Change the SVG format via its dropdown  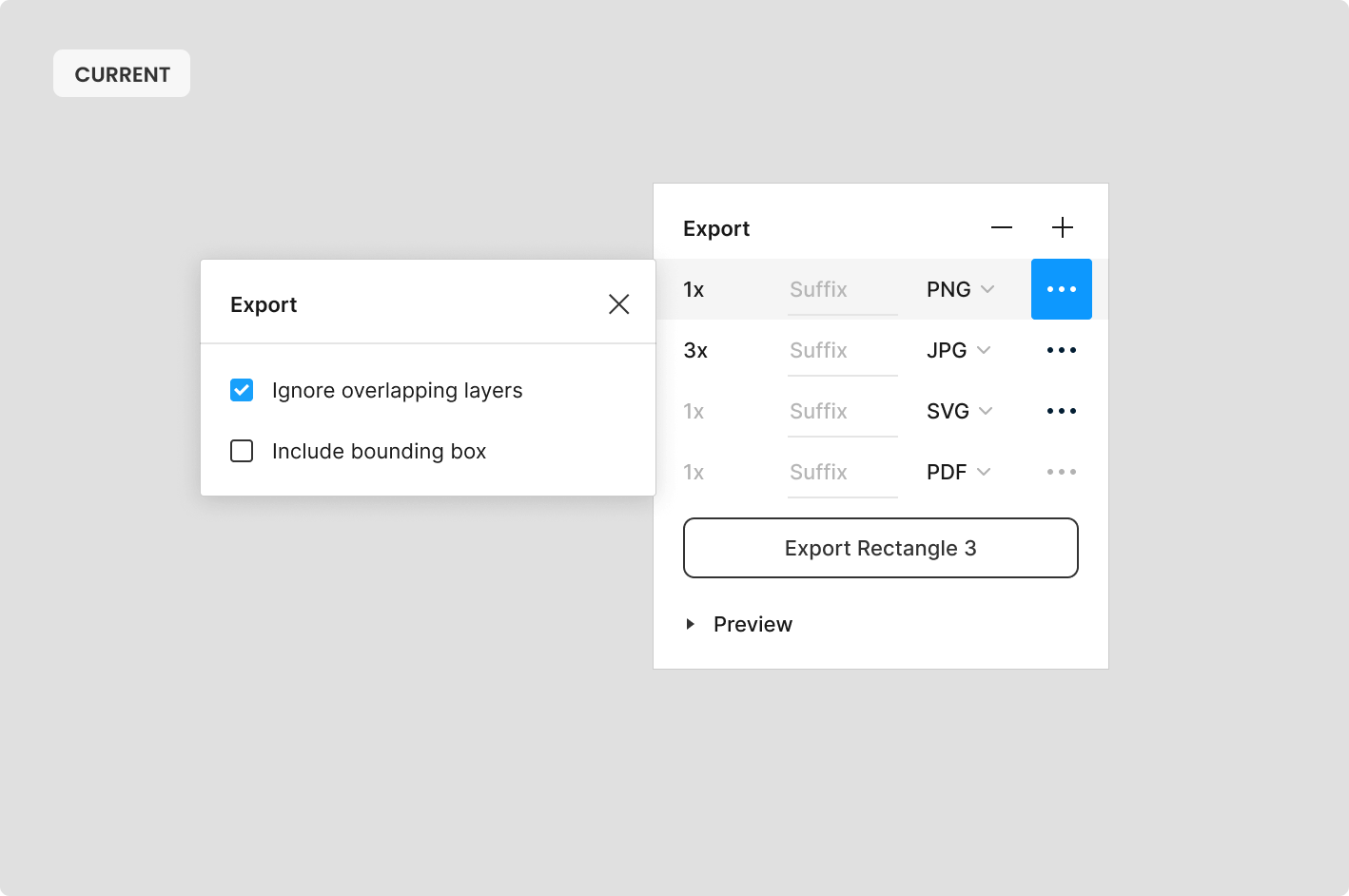pos(960,411)
